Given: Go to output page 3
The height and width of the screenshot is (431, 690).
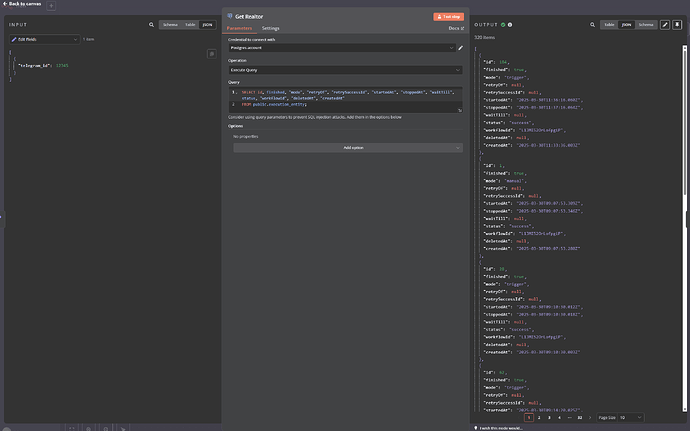Looking at the screenshot, I should click(x=549, y=417).
